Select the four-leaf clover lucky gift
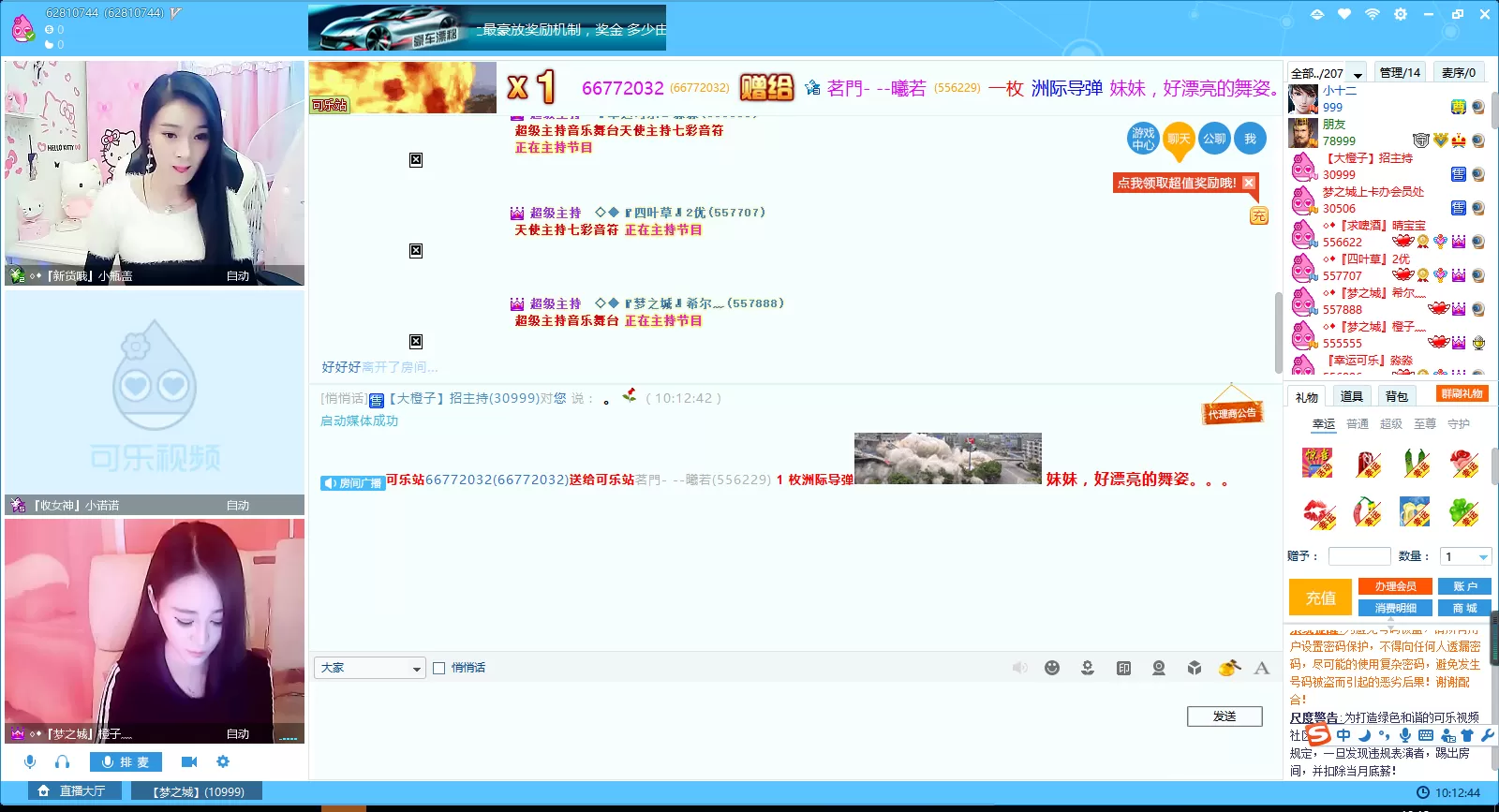Screen dimensions: 1499x812 click(x=1464, y=512)
